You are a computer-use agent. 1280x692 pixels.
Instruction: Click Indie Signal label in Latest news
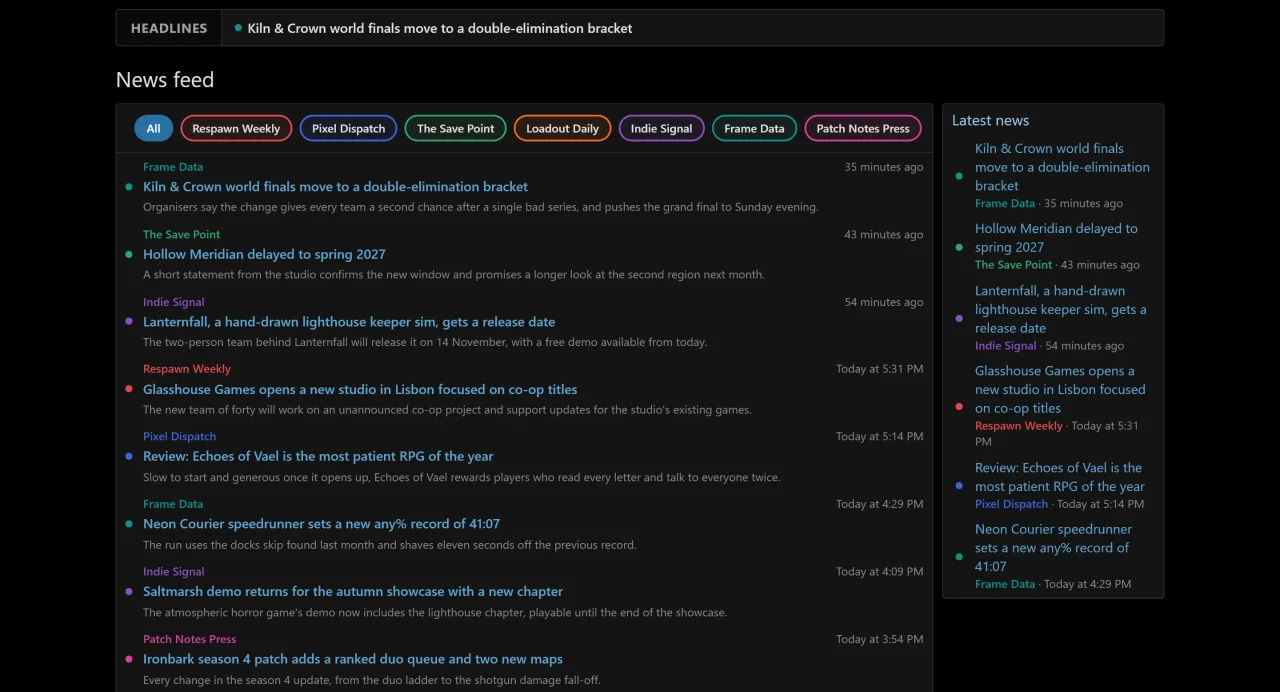(x=1005, y=346)
